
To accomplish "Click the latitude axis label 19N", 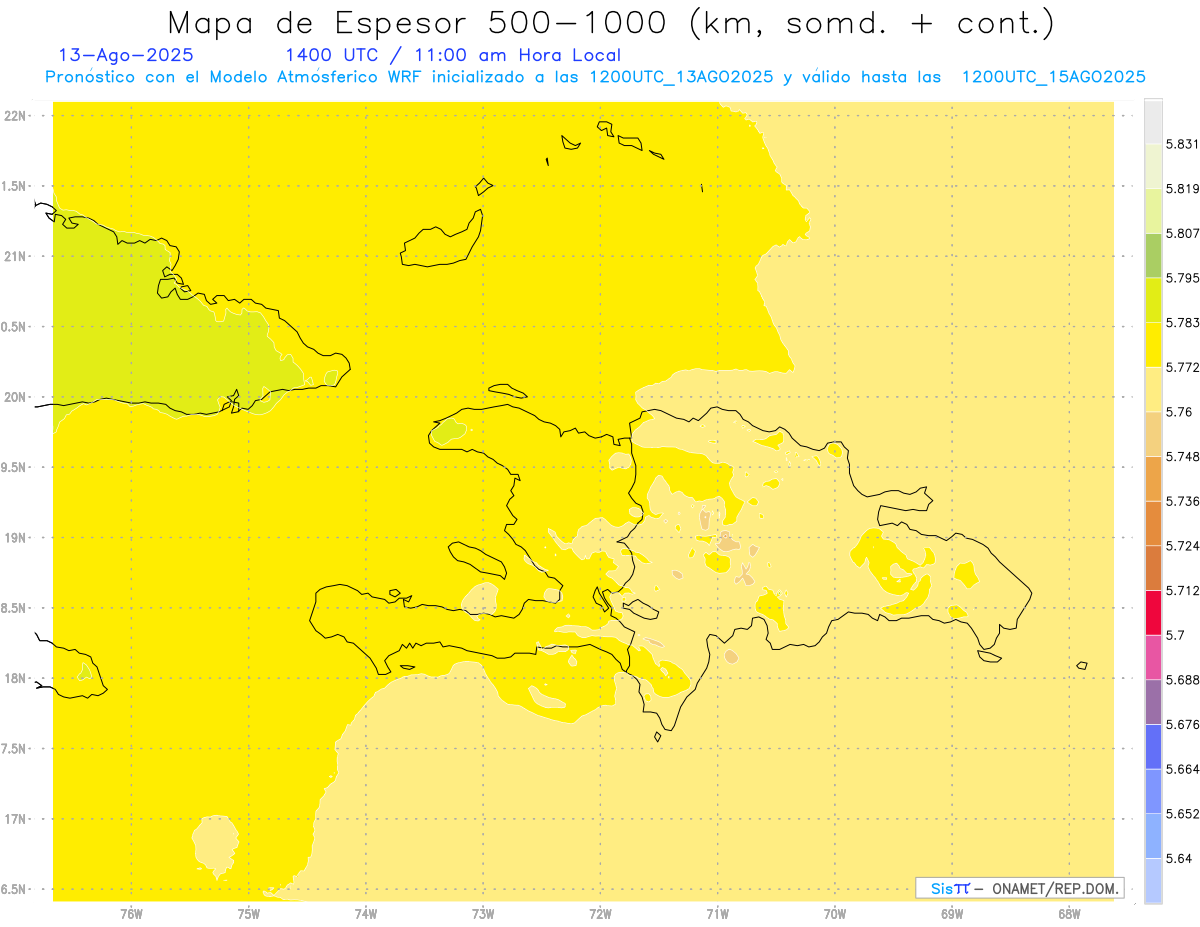I will click(x=15, y=538).
